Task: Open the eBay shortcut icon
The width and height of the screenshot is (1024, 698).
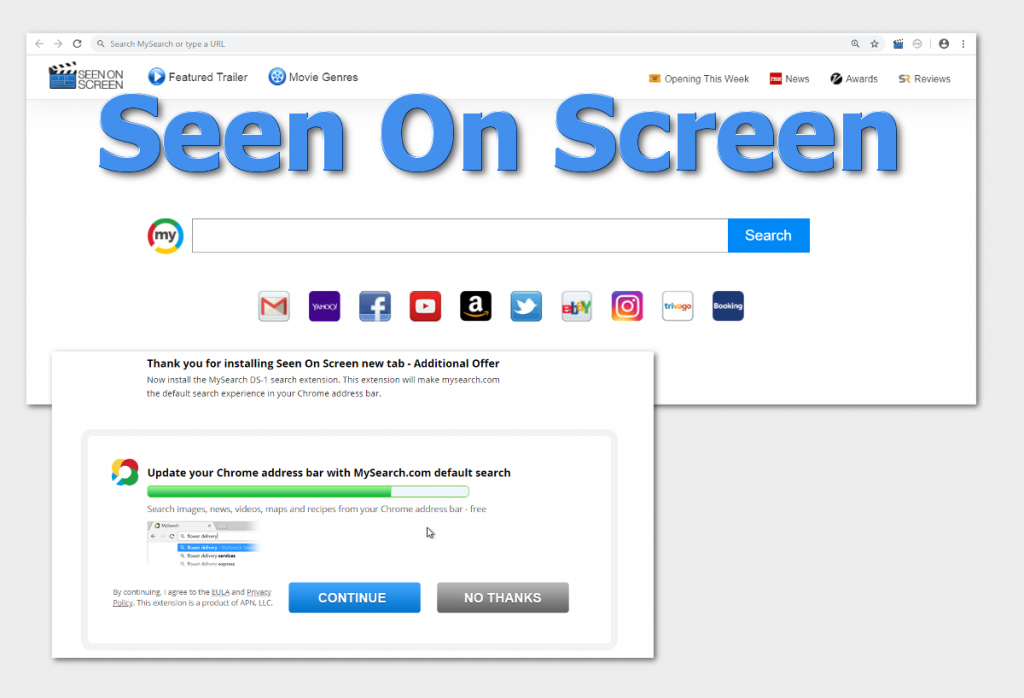Action: 576,306
